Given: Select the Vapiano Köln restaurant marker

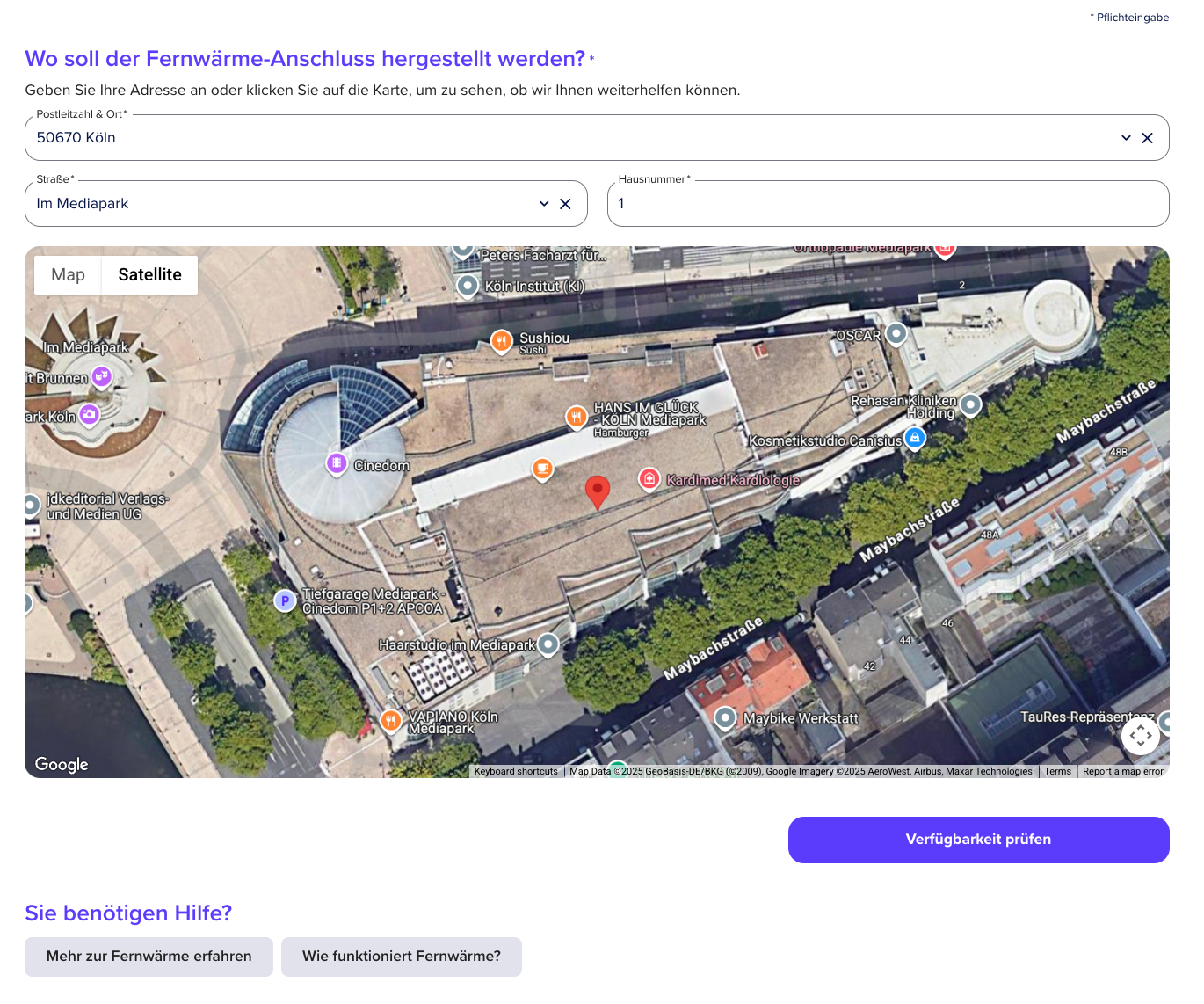Looking at the screenshot, I should pyautogui.click(x=391, y=722).
